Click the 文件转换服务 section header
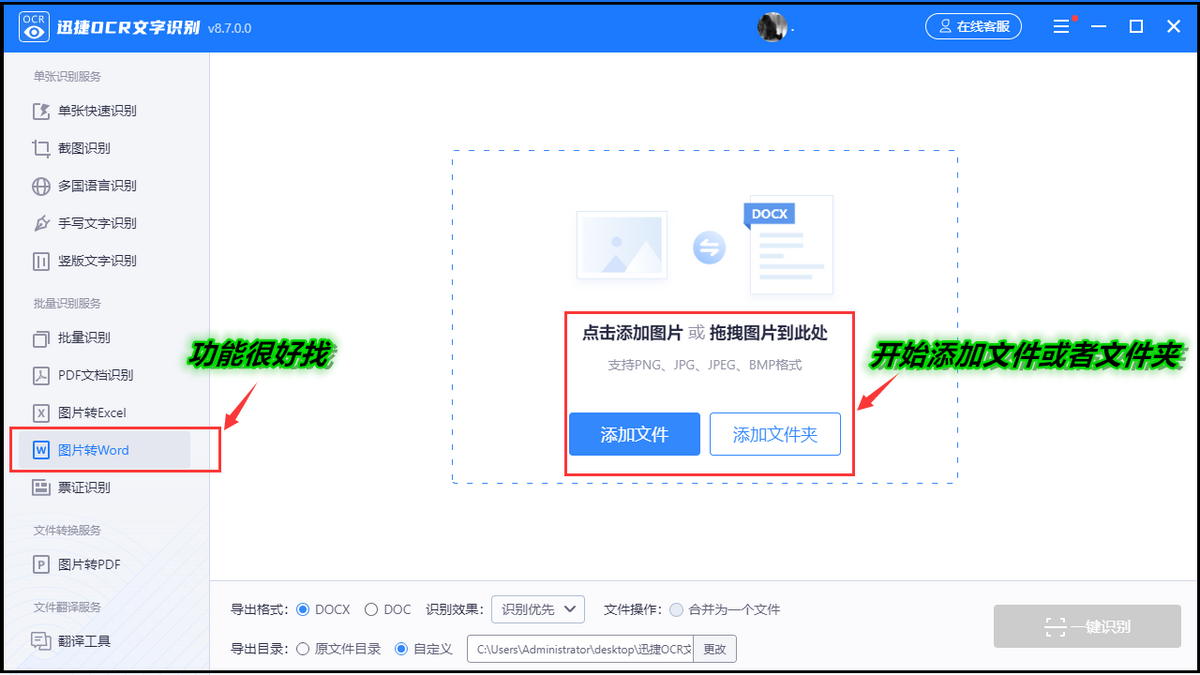Screen dimensions: 1200x675 pos(67,530)
